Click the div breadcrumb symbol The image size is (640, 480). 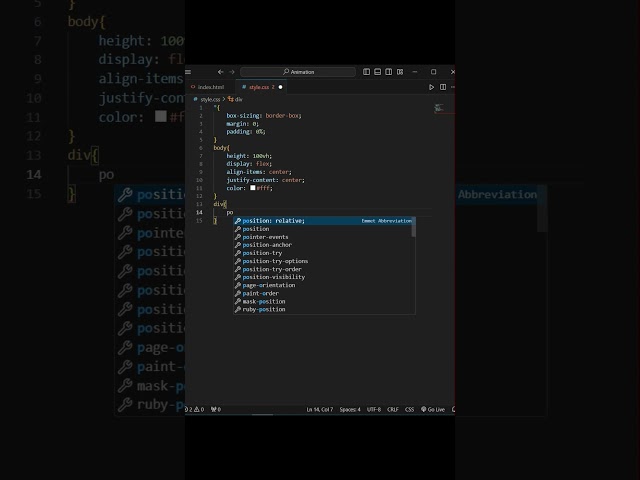tap(235, 99)
